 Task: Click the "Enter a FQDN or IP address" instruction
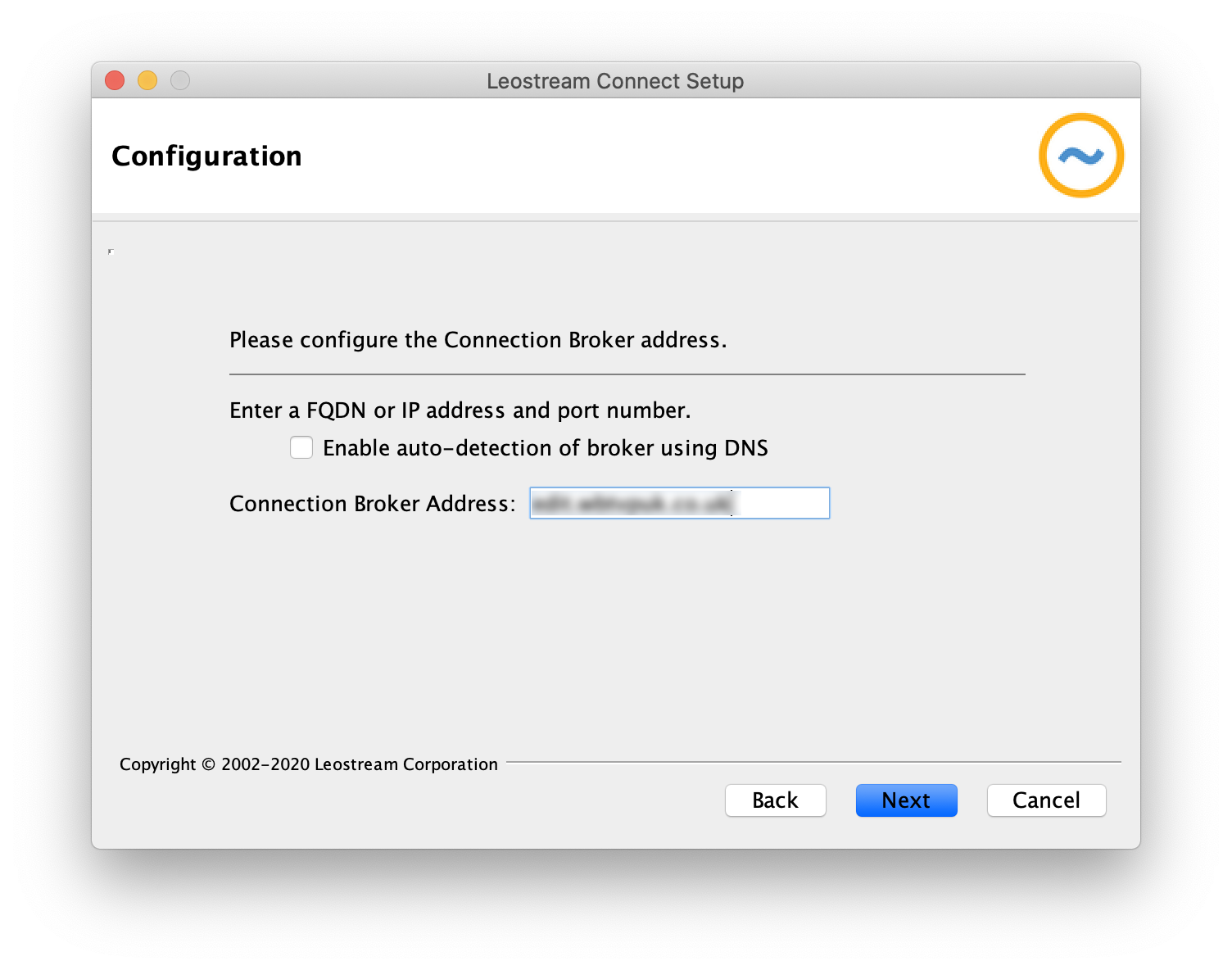(x=460, y=410)
